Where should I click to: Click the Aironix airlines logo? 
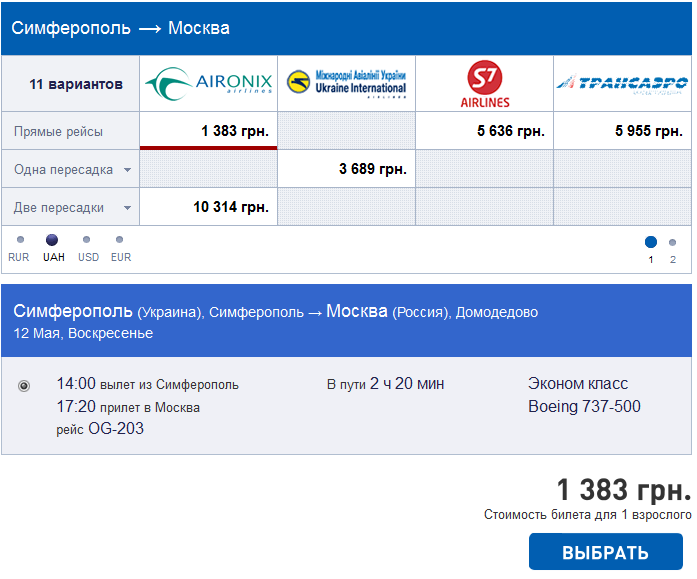point(208,83)
